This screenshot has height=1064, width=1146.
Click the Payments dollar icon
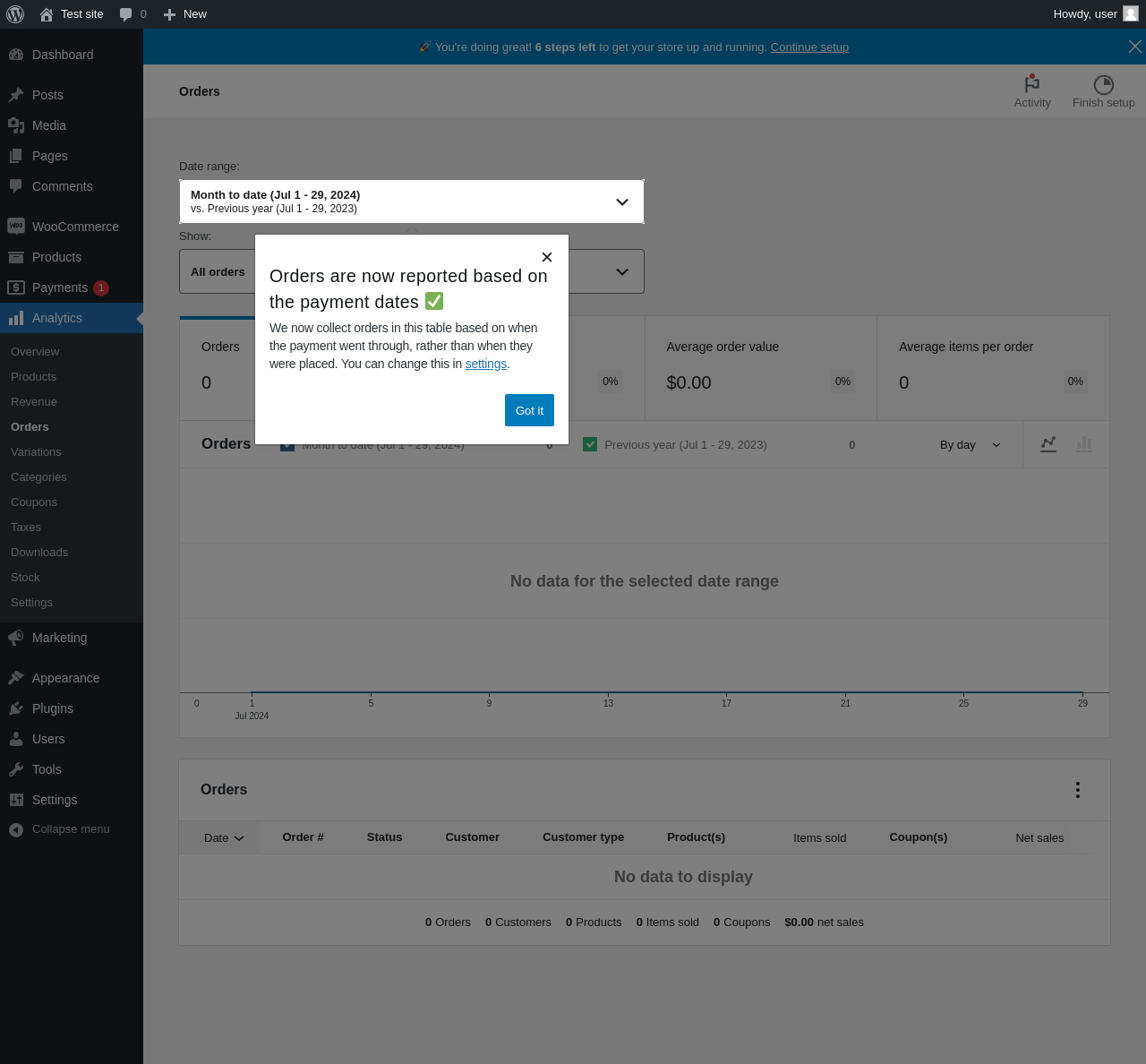coord(16,287)
